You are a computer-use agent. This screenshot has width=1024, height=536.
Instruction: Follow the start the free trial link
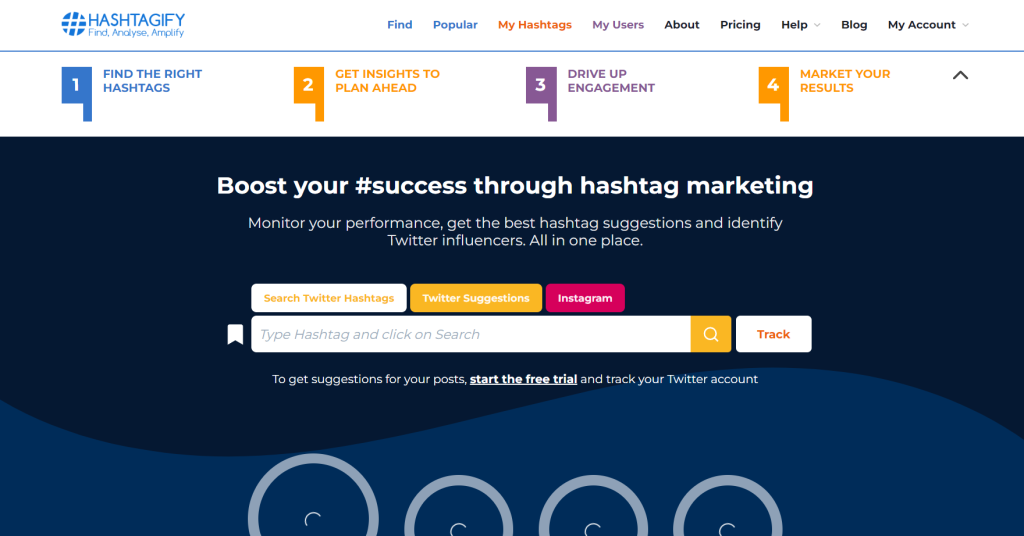523,379
